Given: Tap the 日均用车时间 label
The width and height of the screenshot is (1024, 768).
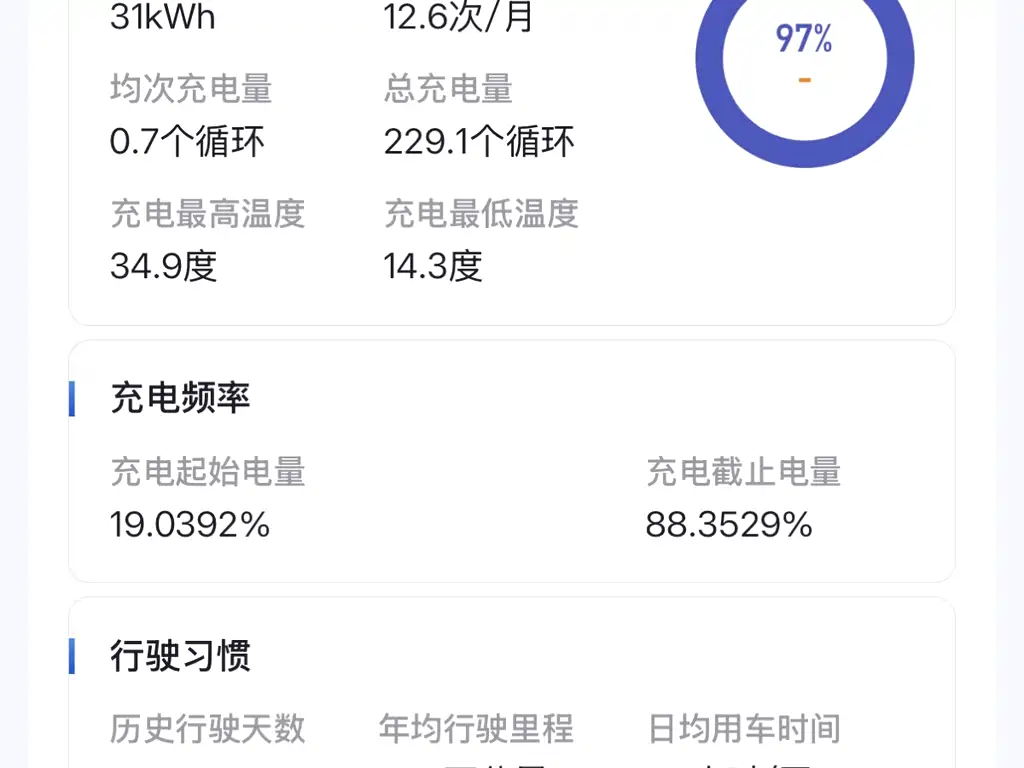Looking at the screenshot, I should (x=744, y=729).
